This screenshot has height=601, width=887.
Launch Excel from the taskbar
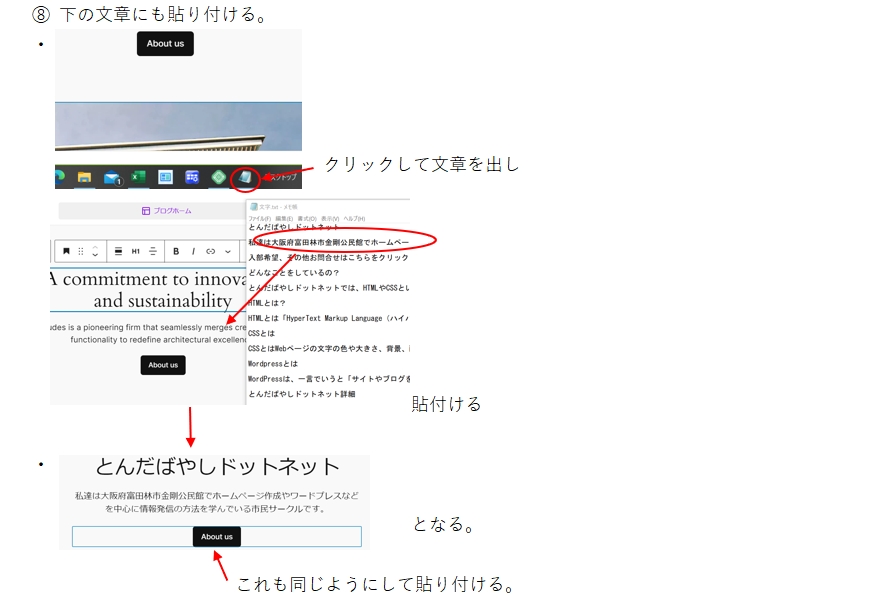139,178
